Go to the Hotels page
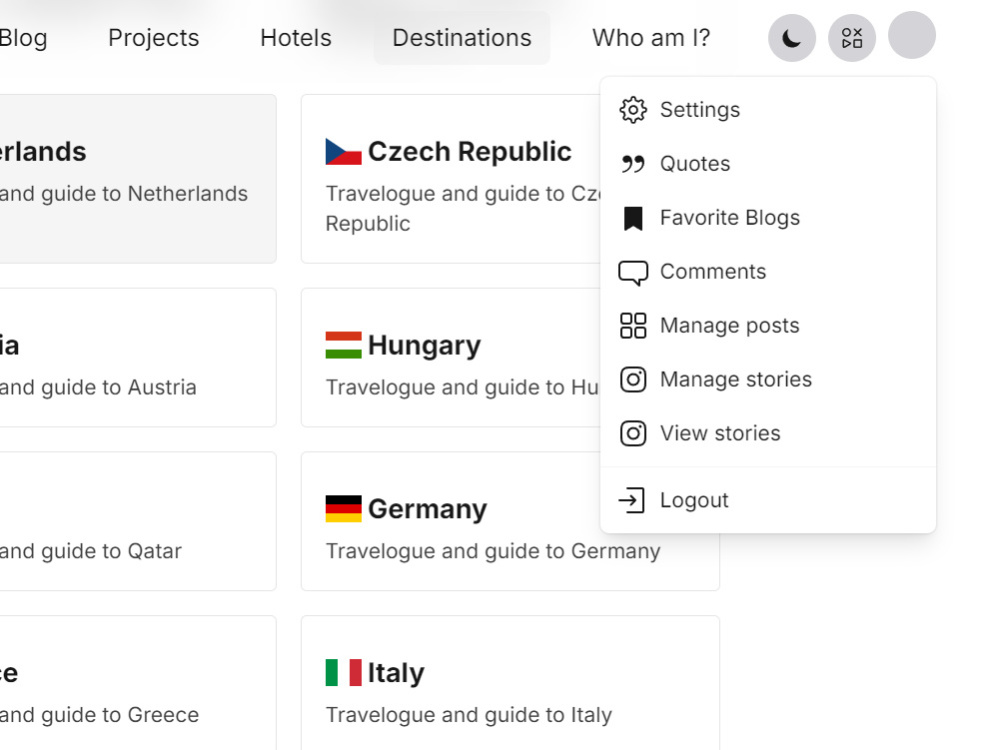 coord(296,38)
